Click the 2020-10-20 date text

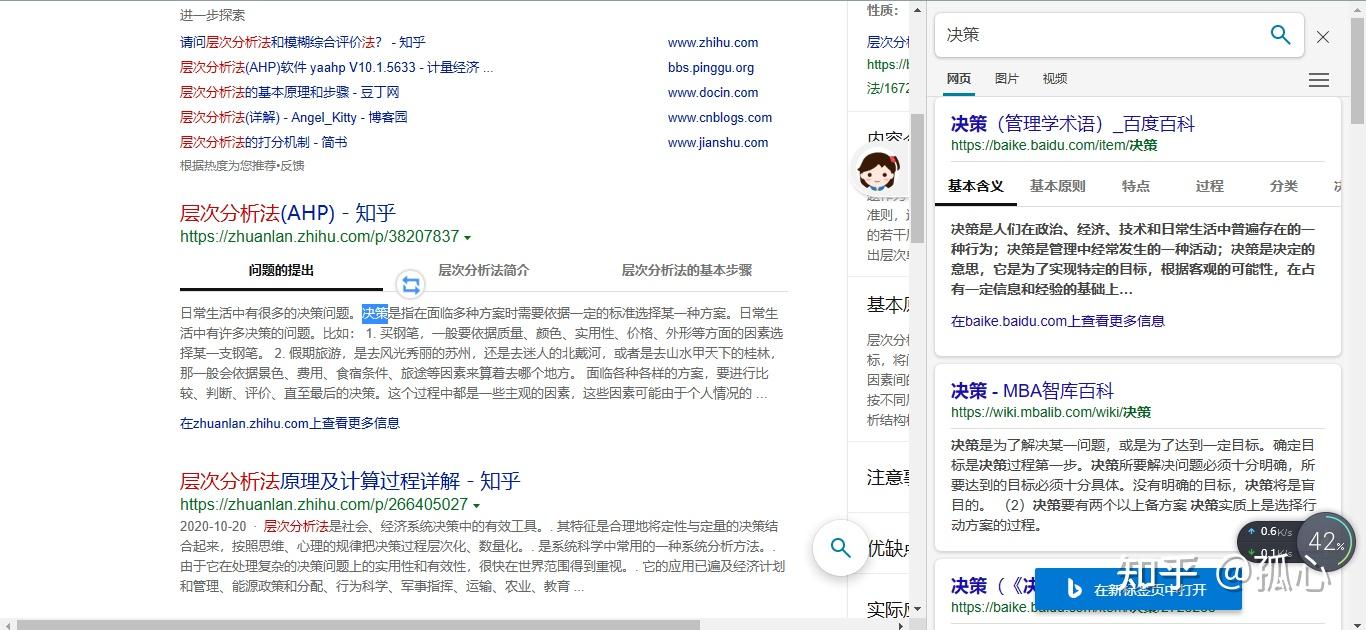coord(213,526)
